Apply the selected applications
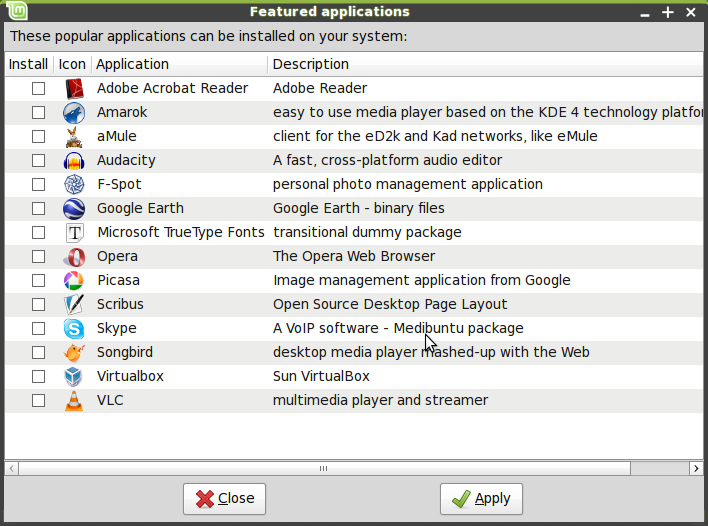The height and width of the screenshot is (526, 708). [481, 499]
